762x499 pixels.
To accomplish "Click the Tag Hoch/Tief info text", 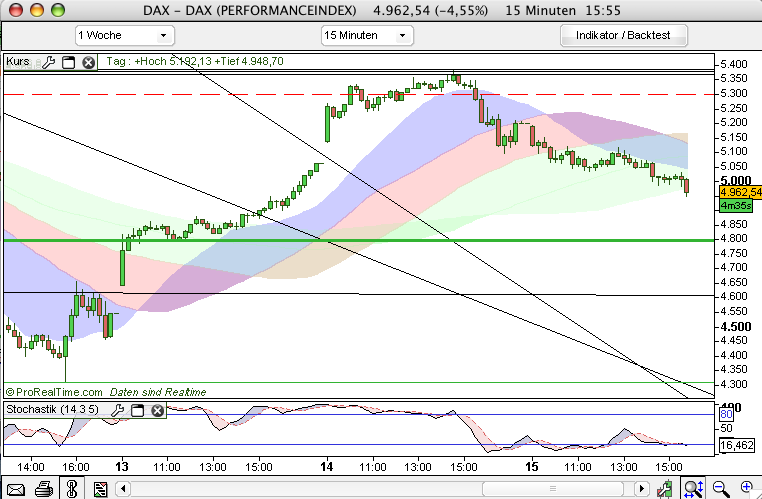I will tap(194, 61).
